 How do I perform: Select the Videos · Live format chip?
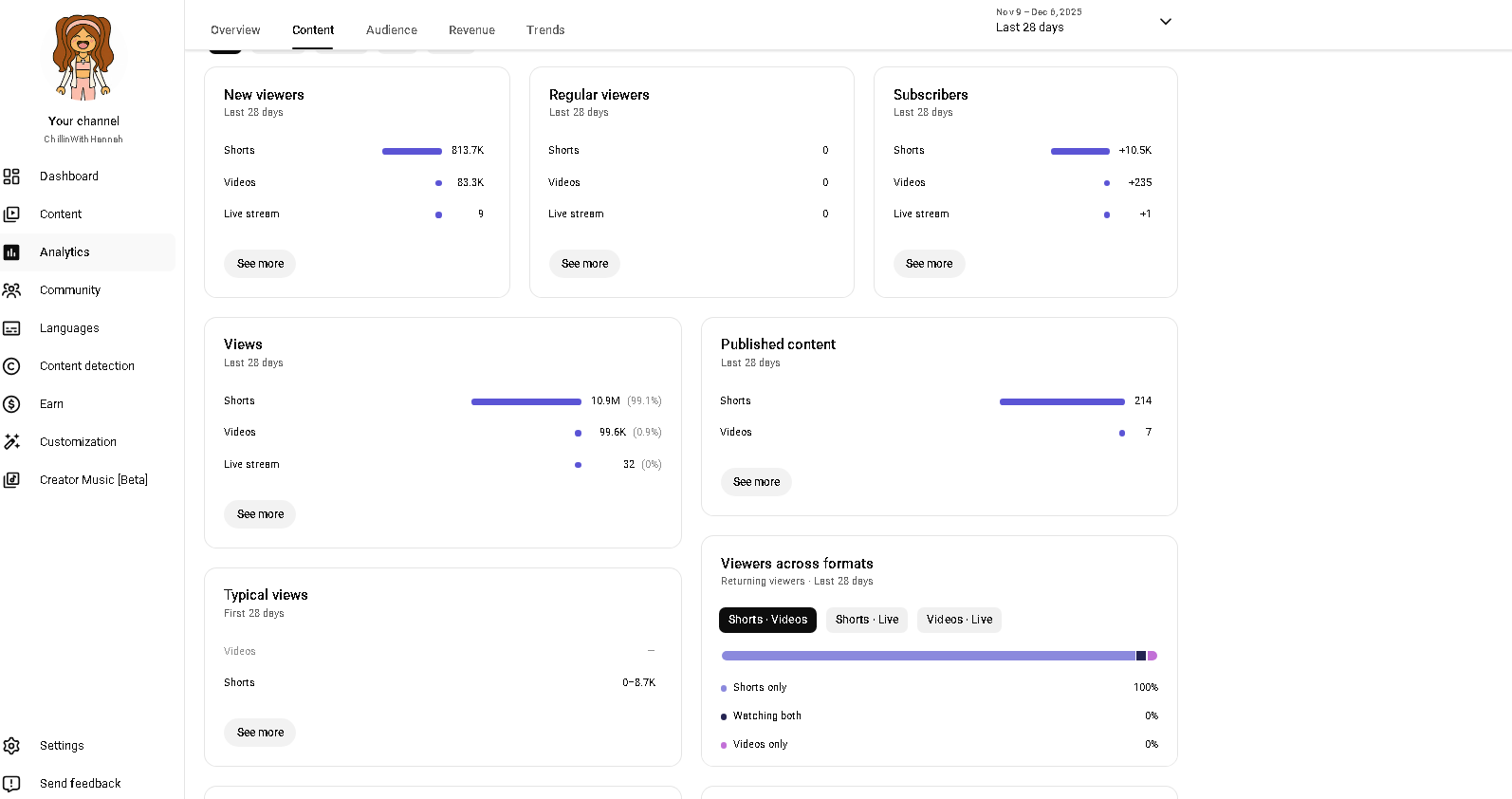point(959,620)
